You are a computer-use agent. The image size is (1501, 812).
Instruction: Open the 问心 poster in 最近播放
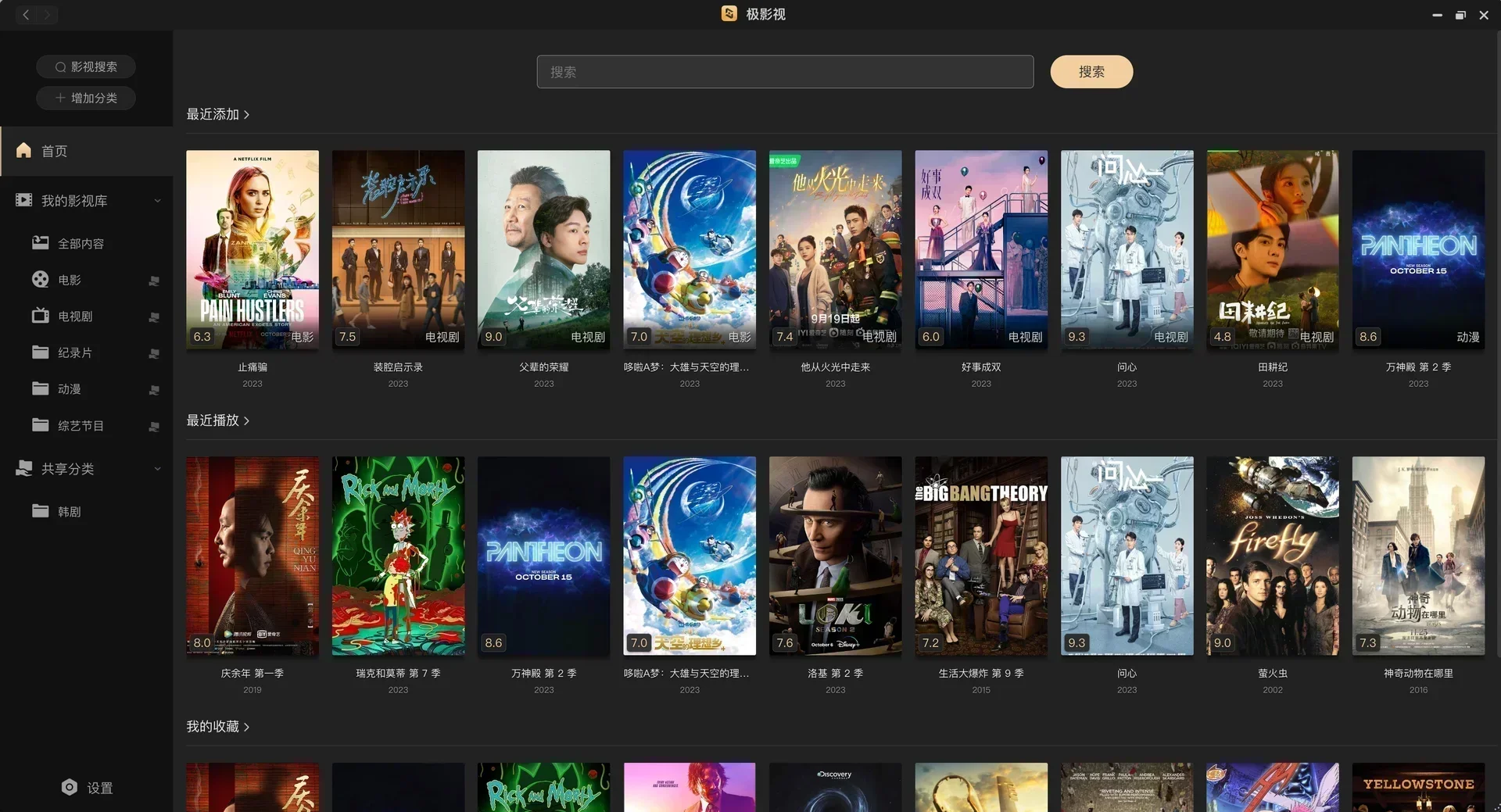coord(1127,556)
